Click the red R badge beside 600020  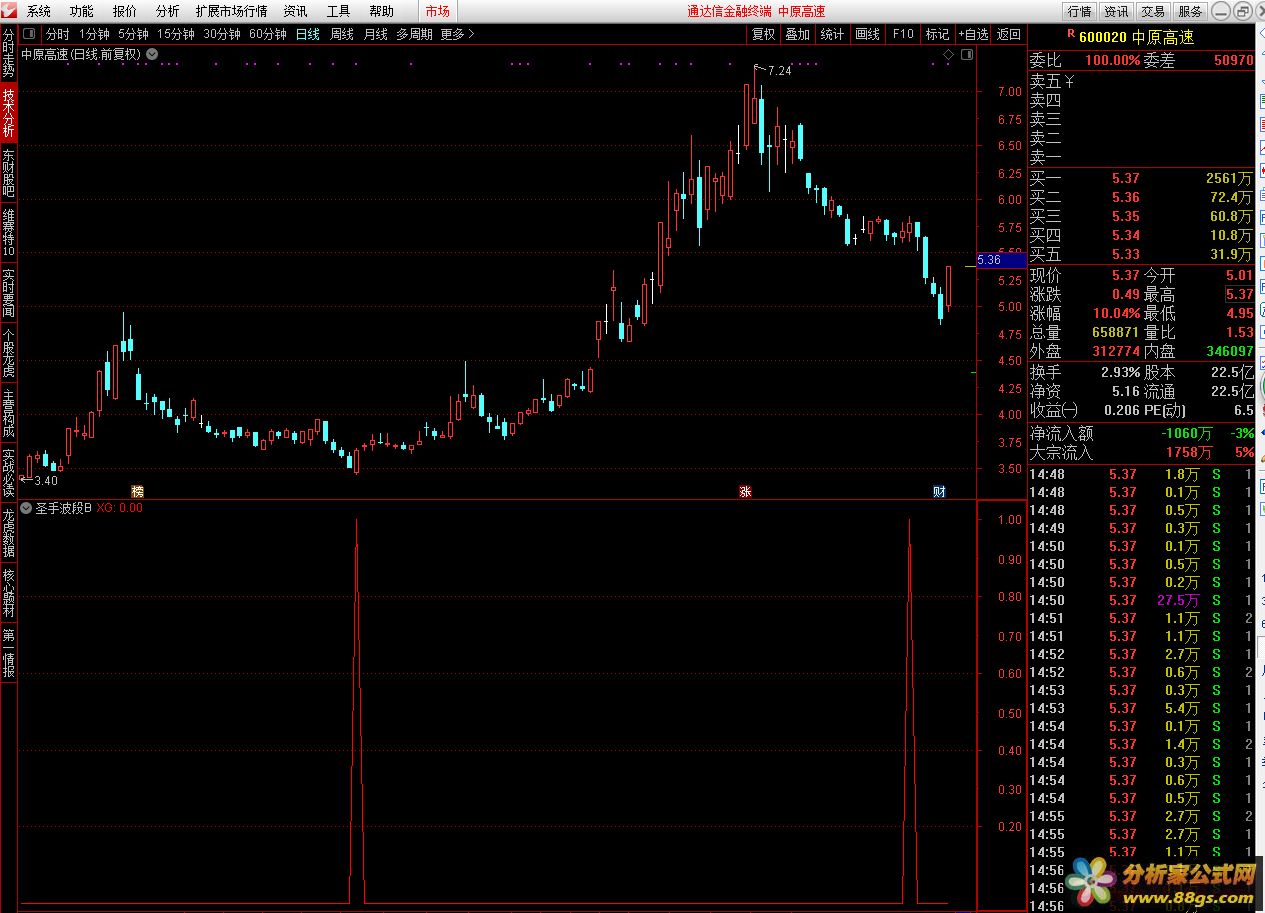tap(1071, 33)
